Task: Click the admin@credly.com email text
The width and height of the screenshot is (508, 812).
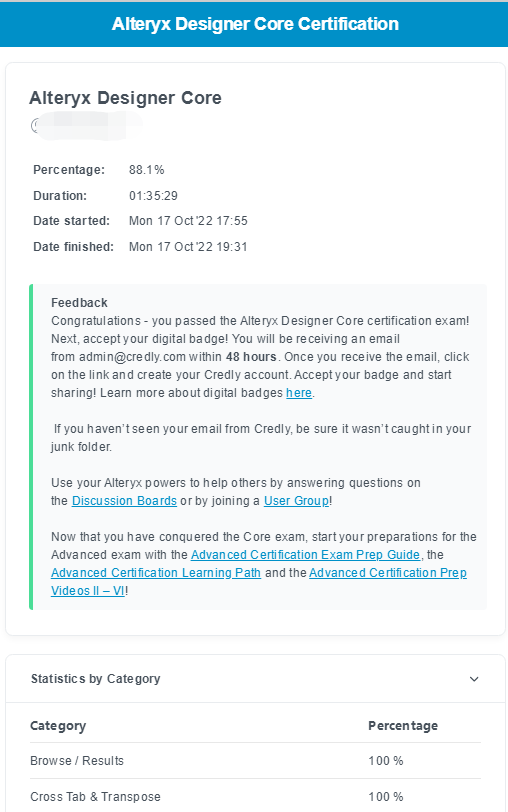Action: tap(132, 357)
